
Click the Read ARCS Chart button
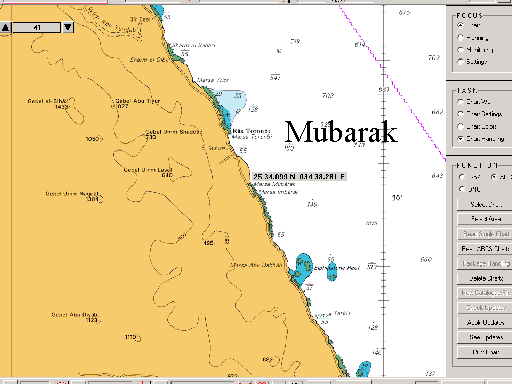point(485,249)
